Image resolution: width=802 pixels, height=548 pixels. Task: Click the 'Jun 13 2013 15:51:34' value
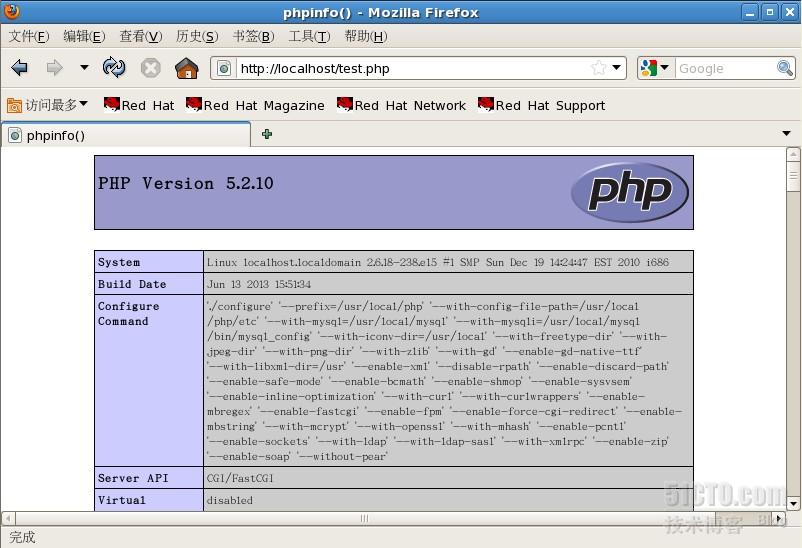pyautogui.click(x=259, y=284)
